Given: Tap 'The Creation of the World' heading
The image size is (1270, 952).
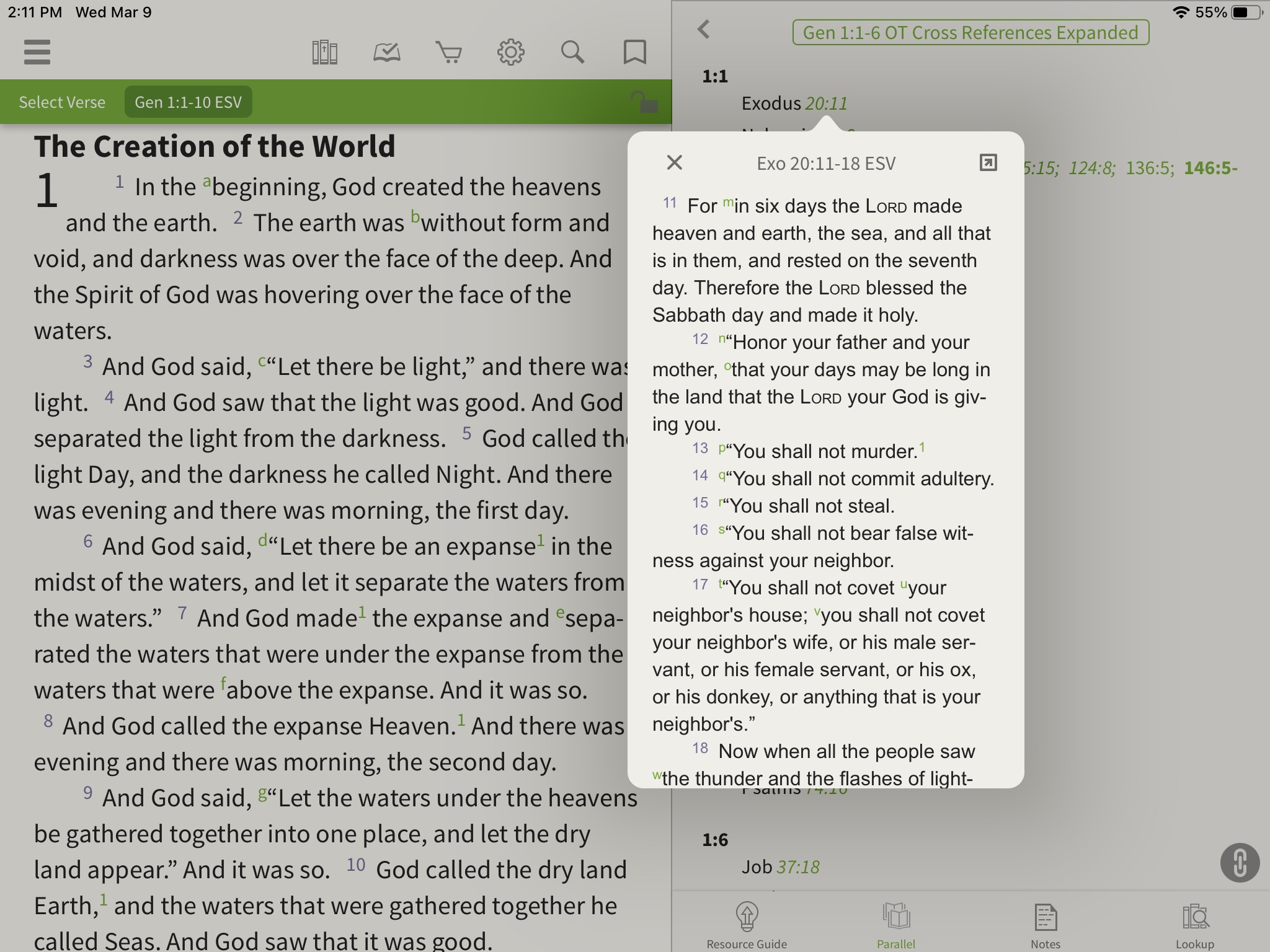Looking at the screenshot, I should [x=215, y=146].
